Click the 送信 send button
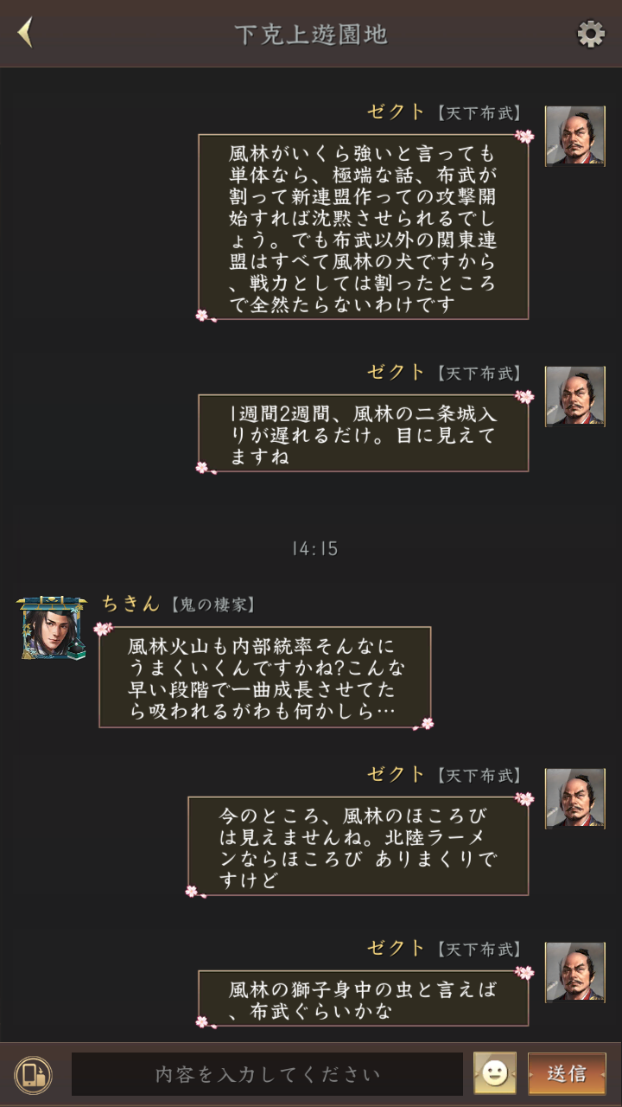This screenshot has height=1107, width=622. click(x=567, y=1074)
